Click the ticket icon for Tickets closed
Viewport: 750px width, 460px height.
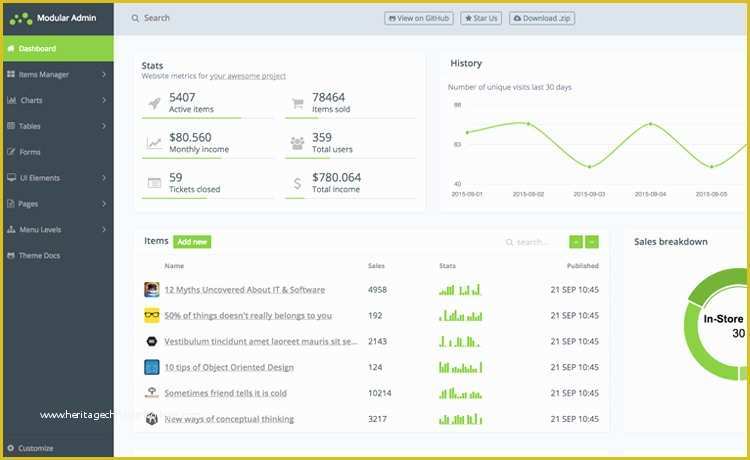coord(154,183)
